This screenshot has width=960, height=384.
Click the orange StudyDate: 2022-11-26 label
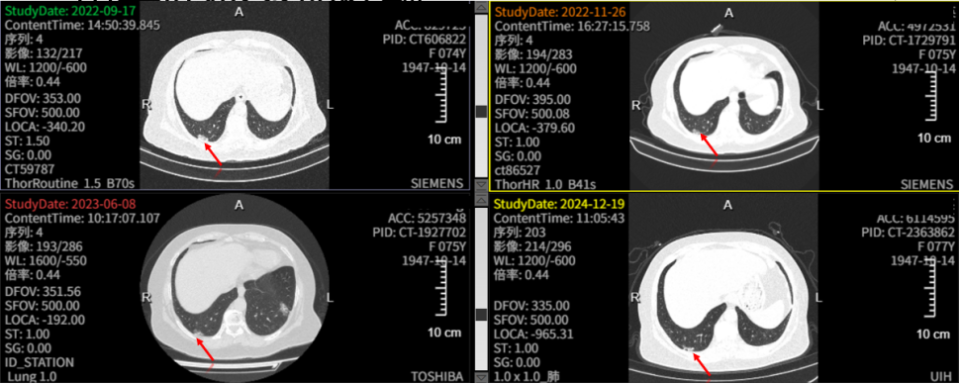pos(560,12)
